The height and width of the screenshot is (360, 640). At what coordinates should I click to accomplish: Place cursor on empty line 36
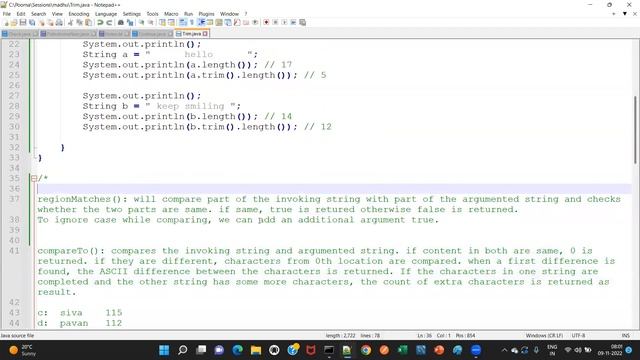pyautogui.click(x=334, y=189)
